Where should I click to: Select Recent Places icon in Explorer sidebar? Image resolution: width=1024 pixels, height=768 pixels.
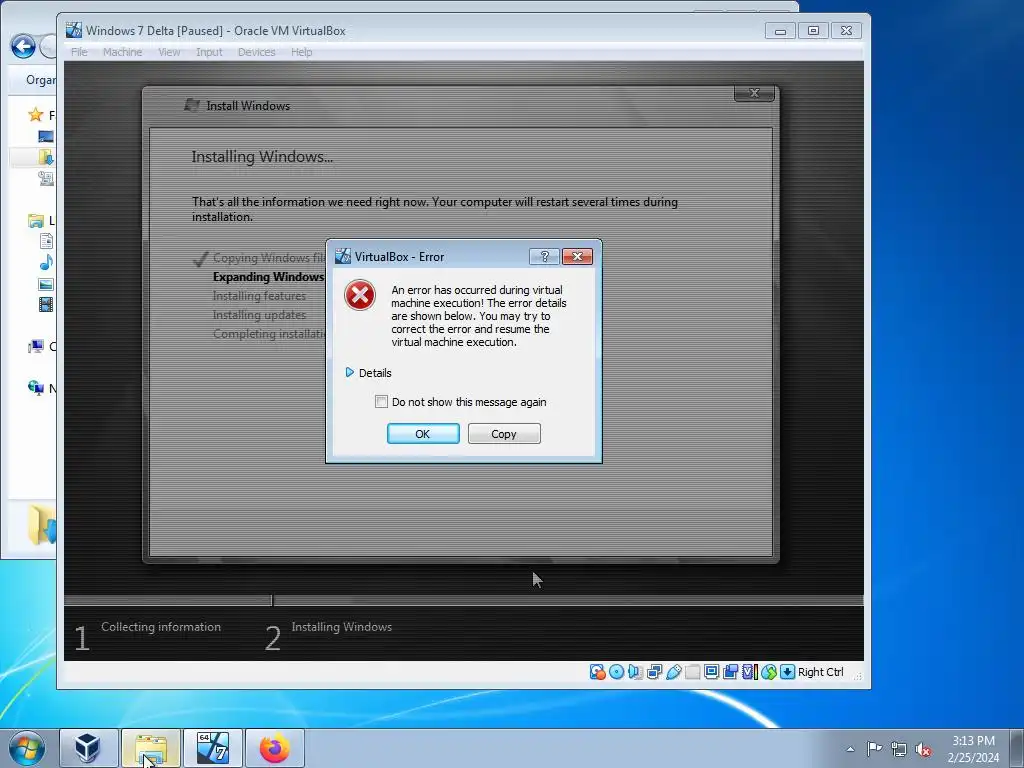coord(46,178)
